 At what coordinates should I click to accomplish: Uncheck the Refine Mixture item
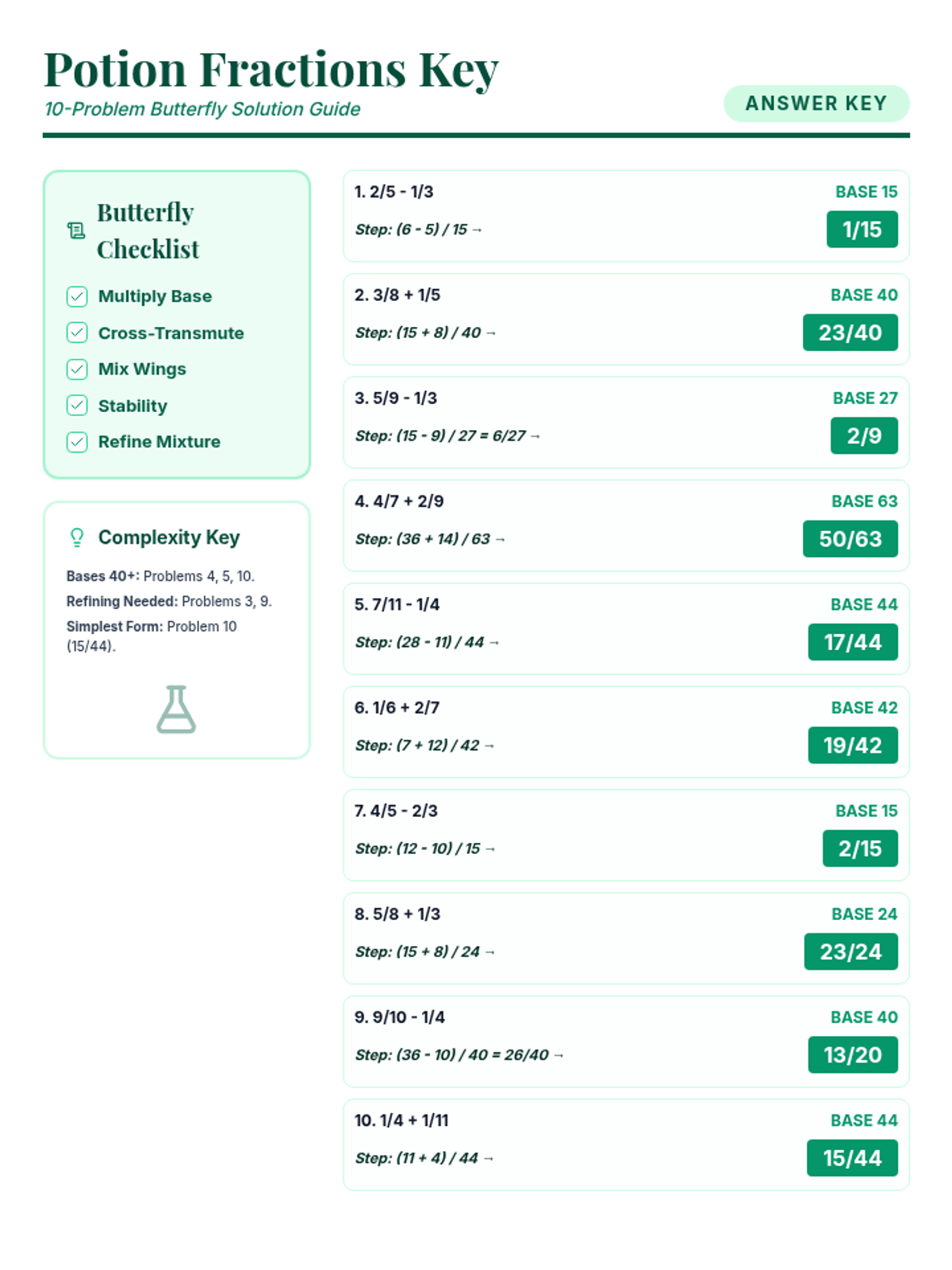pyautogui.click(x=77, y=442)
